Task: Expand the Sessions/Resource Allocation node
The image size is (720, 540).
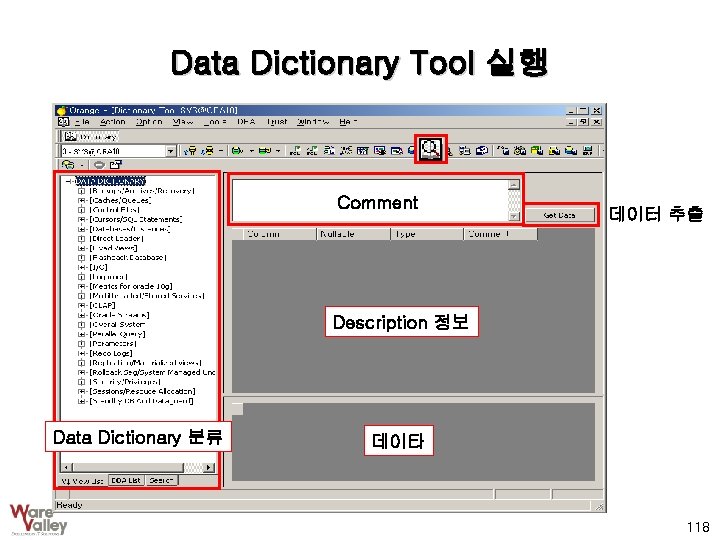Action: click(81, 391)
